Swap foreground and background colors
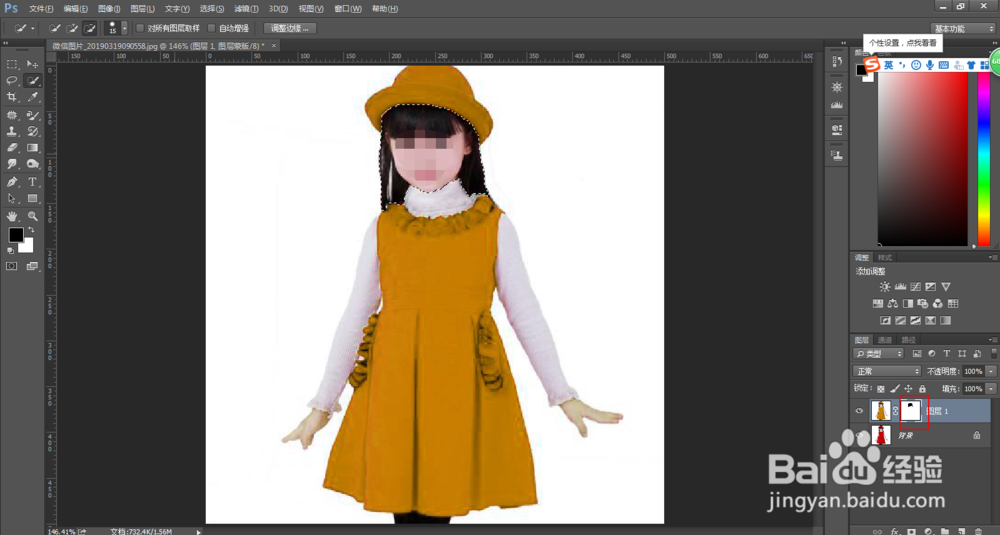 [31, 230]
